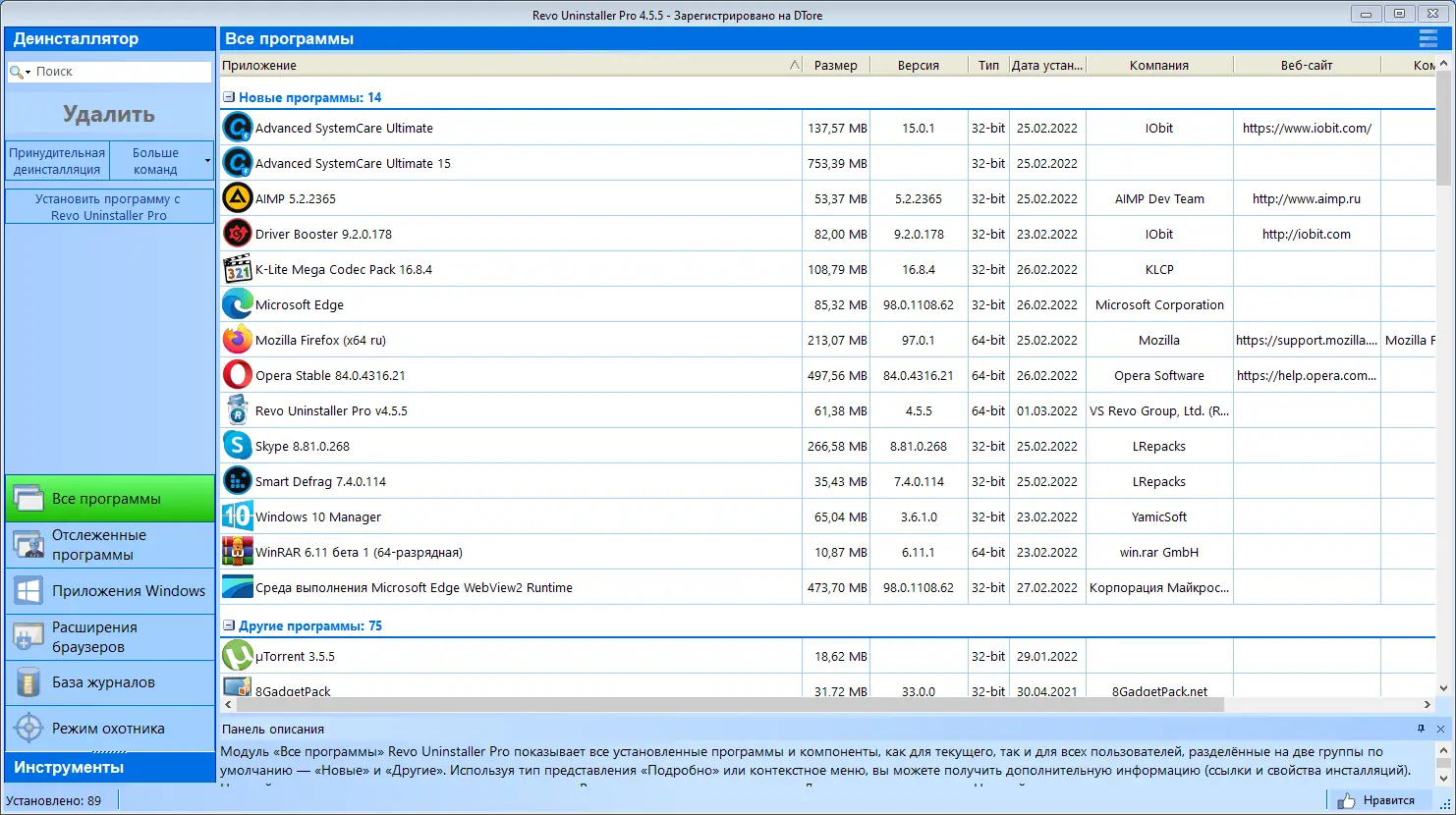
Task: Select the AIMP 5.2.2365 icon
Action: click(237, 198)
